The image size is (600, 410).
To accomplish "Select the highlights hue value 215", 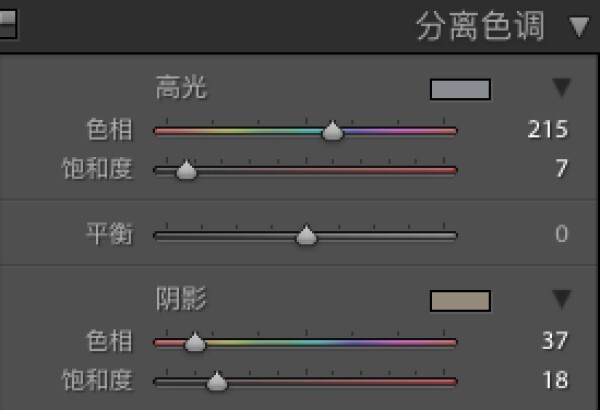I will [548, 129].
